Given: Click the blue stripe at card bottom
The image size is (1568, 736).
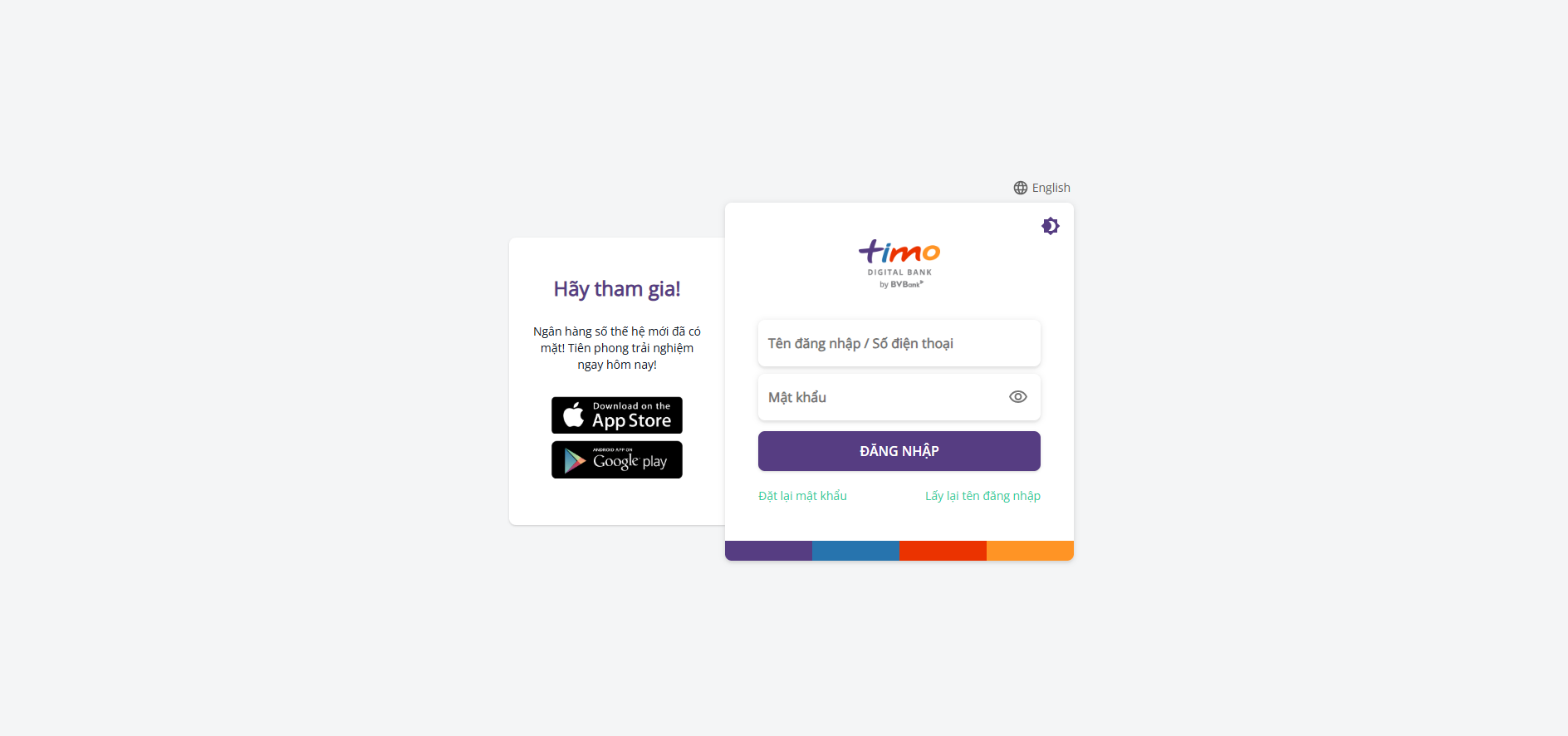Looking at the screenshot, I should [x=855, y=551].
